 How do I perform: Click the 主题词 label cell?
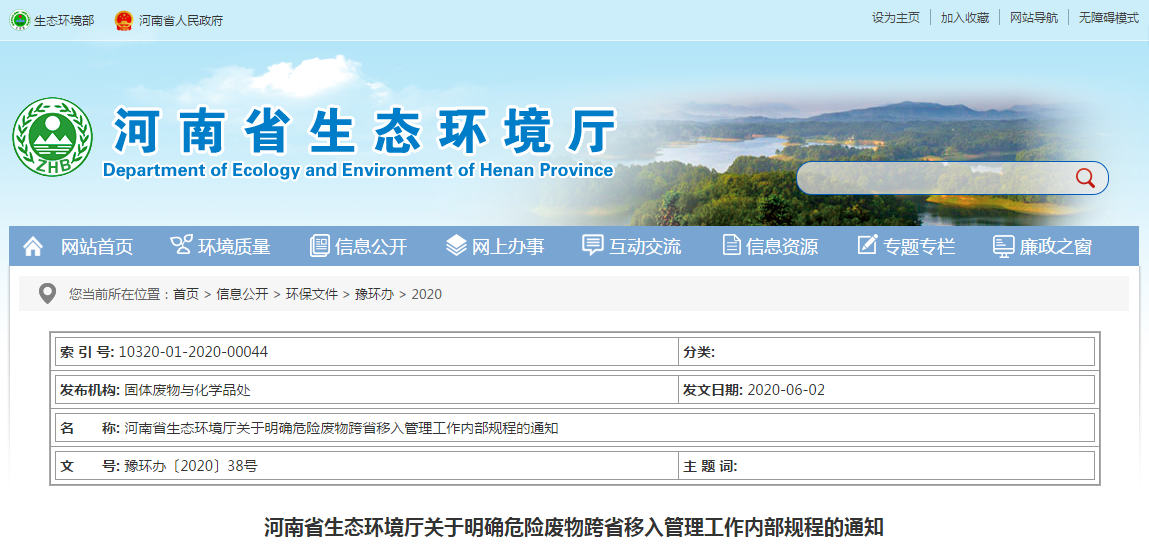tap(710, 466)
